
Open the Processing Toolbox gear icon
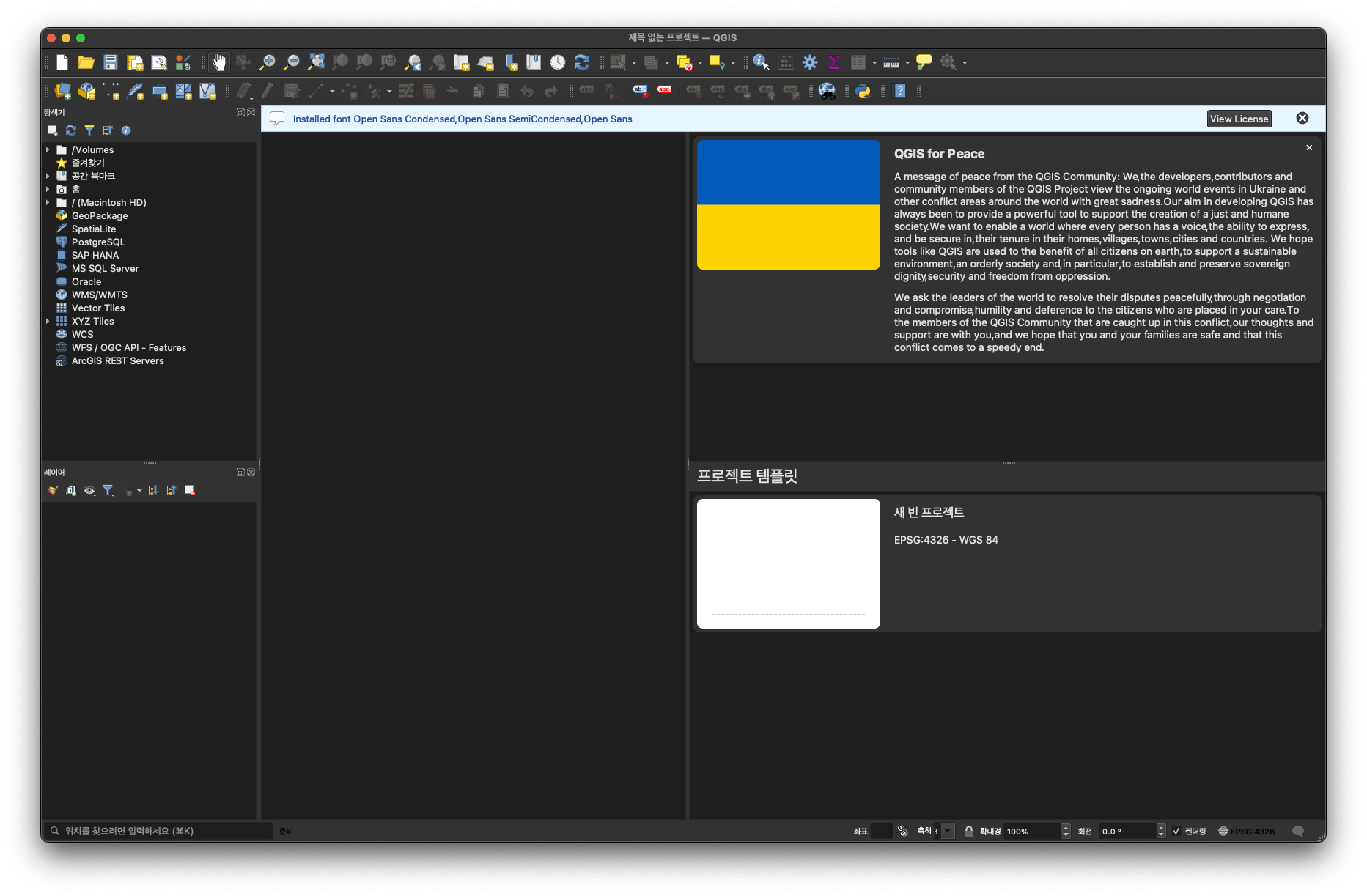tap(810, 63)
